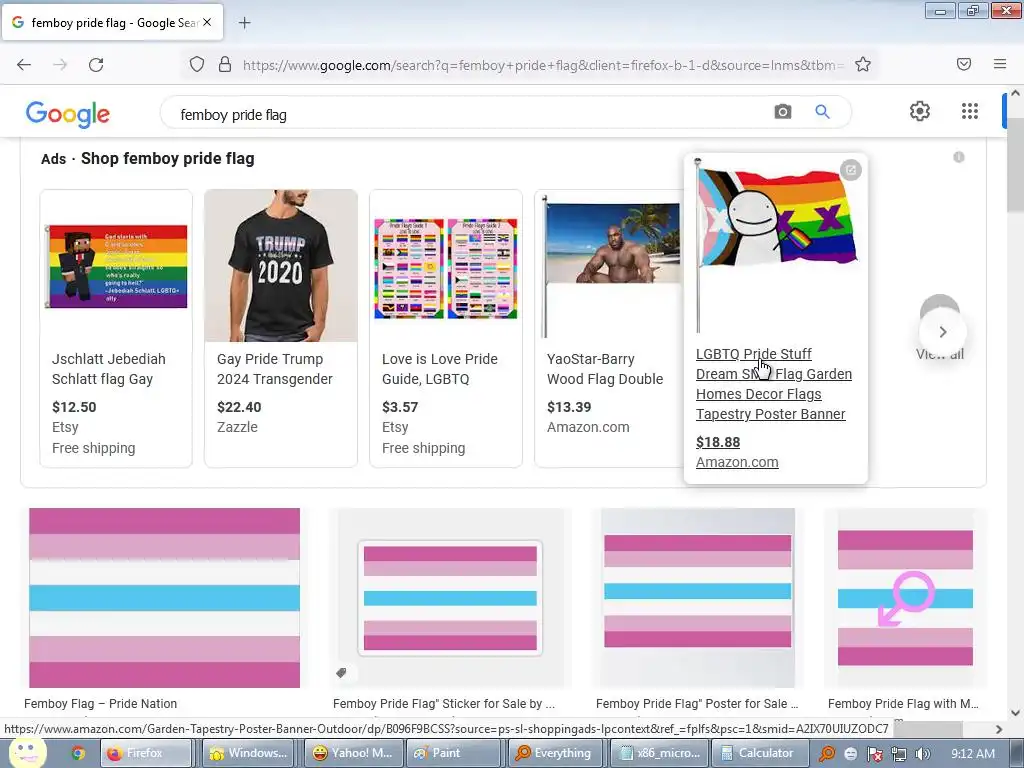Switch to the Paint taskbar button

[x=455, y=753]
